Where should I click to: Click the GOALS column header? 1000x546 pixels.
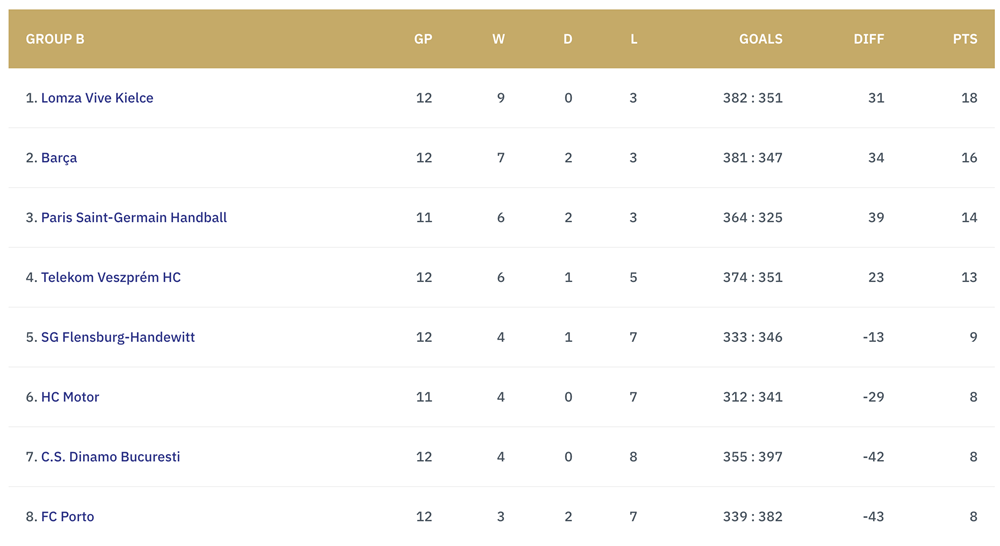coord(761,39)
